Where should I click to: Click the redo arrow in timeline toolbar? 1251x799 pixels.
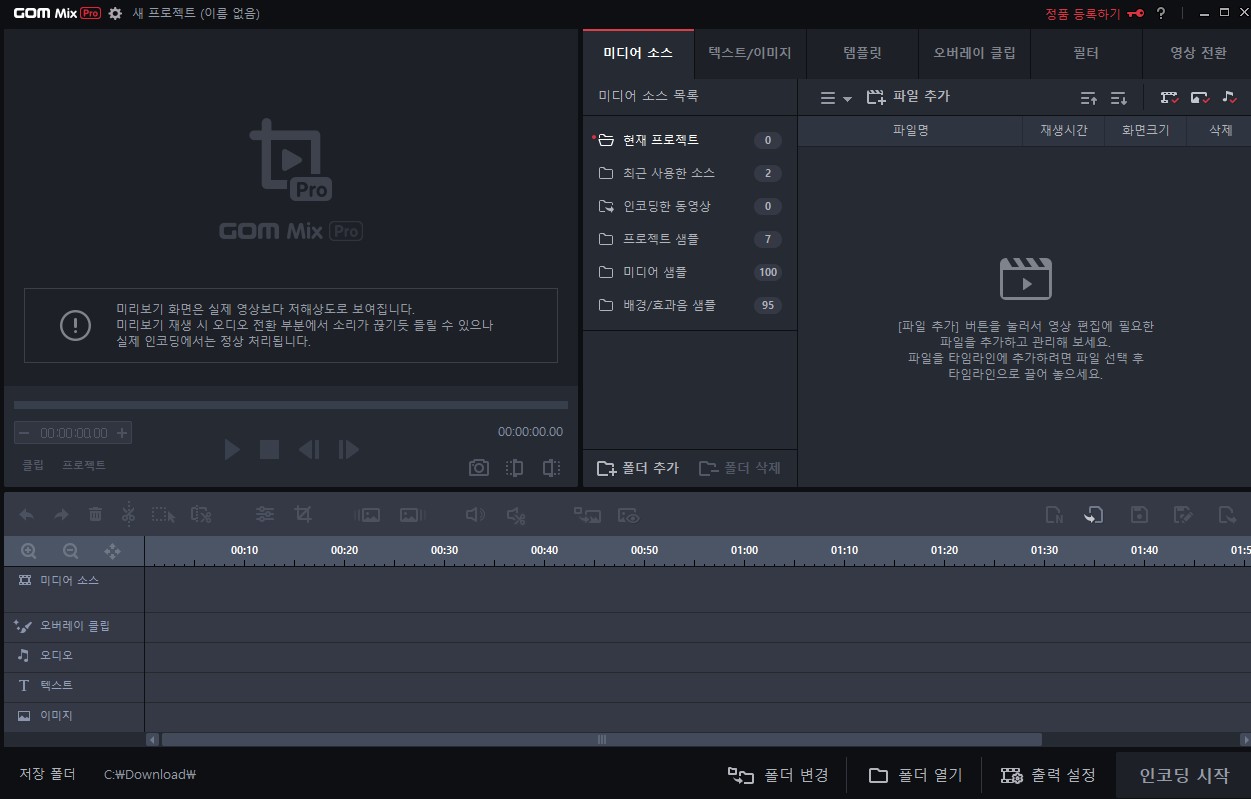click(x=61, y=515)
